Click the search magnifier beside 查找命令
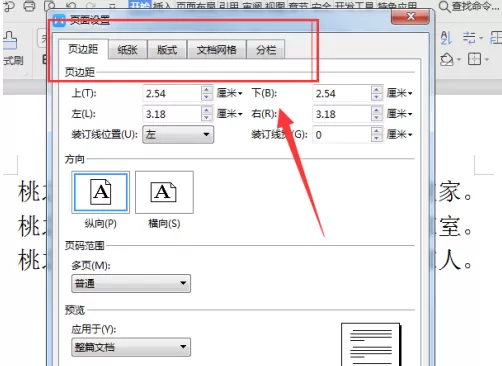502x366 pixels. click(x=444, y=6)
